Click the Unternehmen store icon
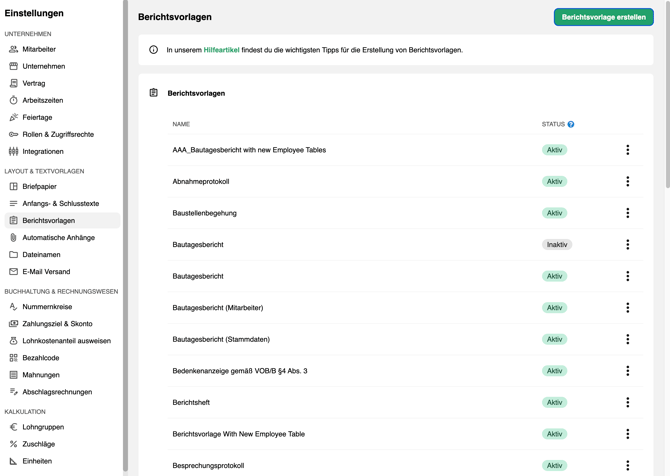Screen dimensions: 670x476 point(14,66)
